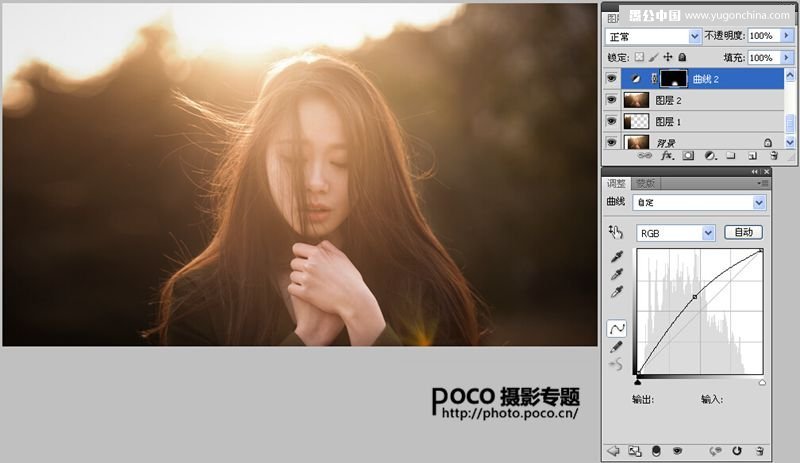Open the 不透明度 opacity slider arrow
The height and width of the screenshot is (463, 800).
coord(787,36)
